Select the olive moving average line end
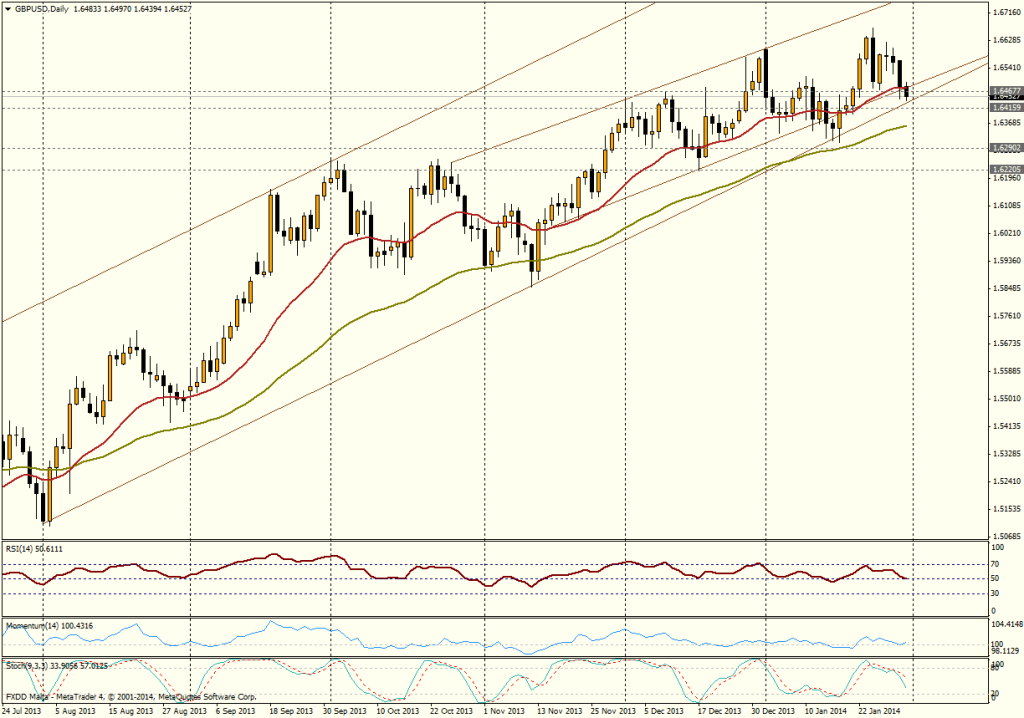 (x=905, y=127)
